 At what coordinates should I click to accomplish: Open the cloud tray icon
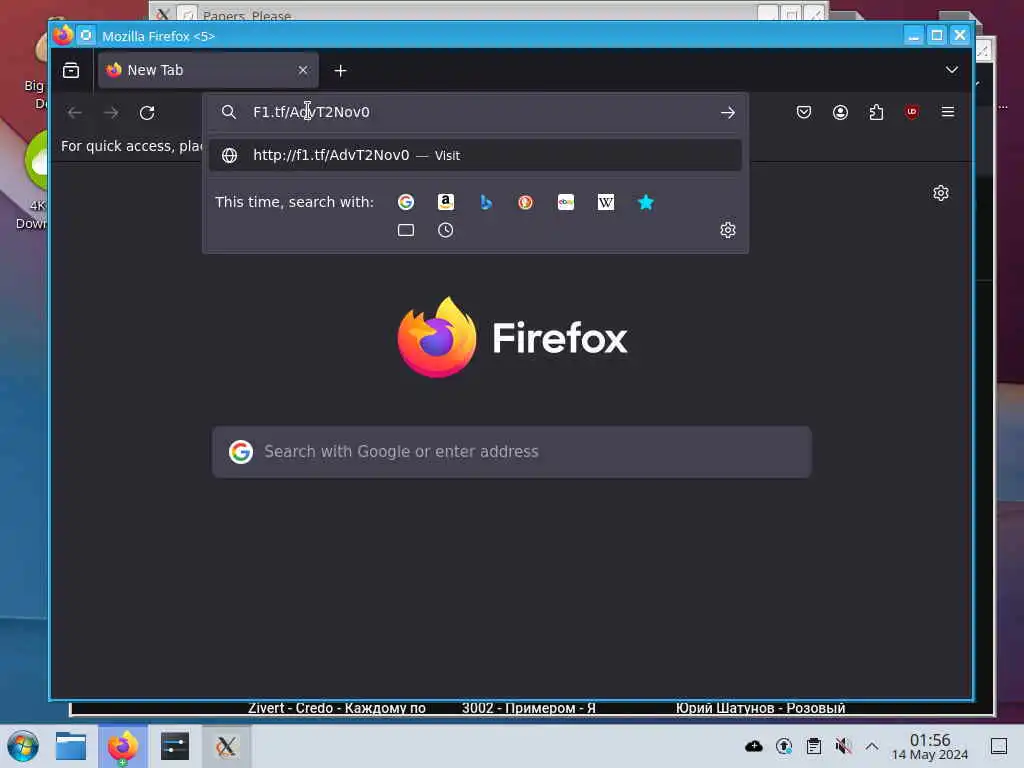coord(754,746)
